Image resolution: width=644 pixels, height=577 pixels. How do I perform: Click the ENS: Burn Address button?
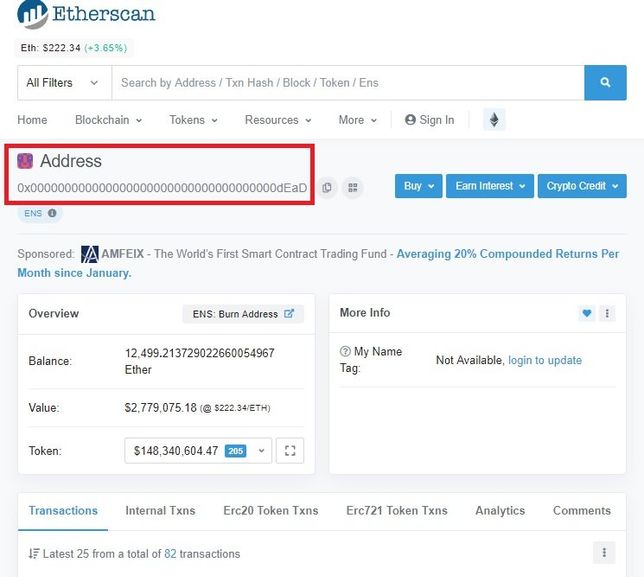243,314
